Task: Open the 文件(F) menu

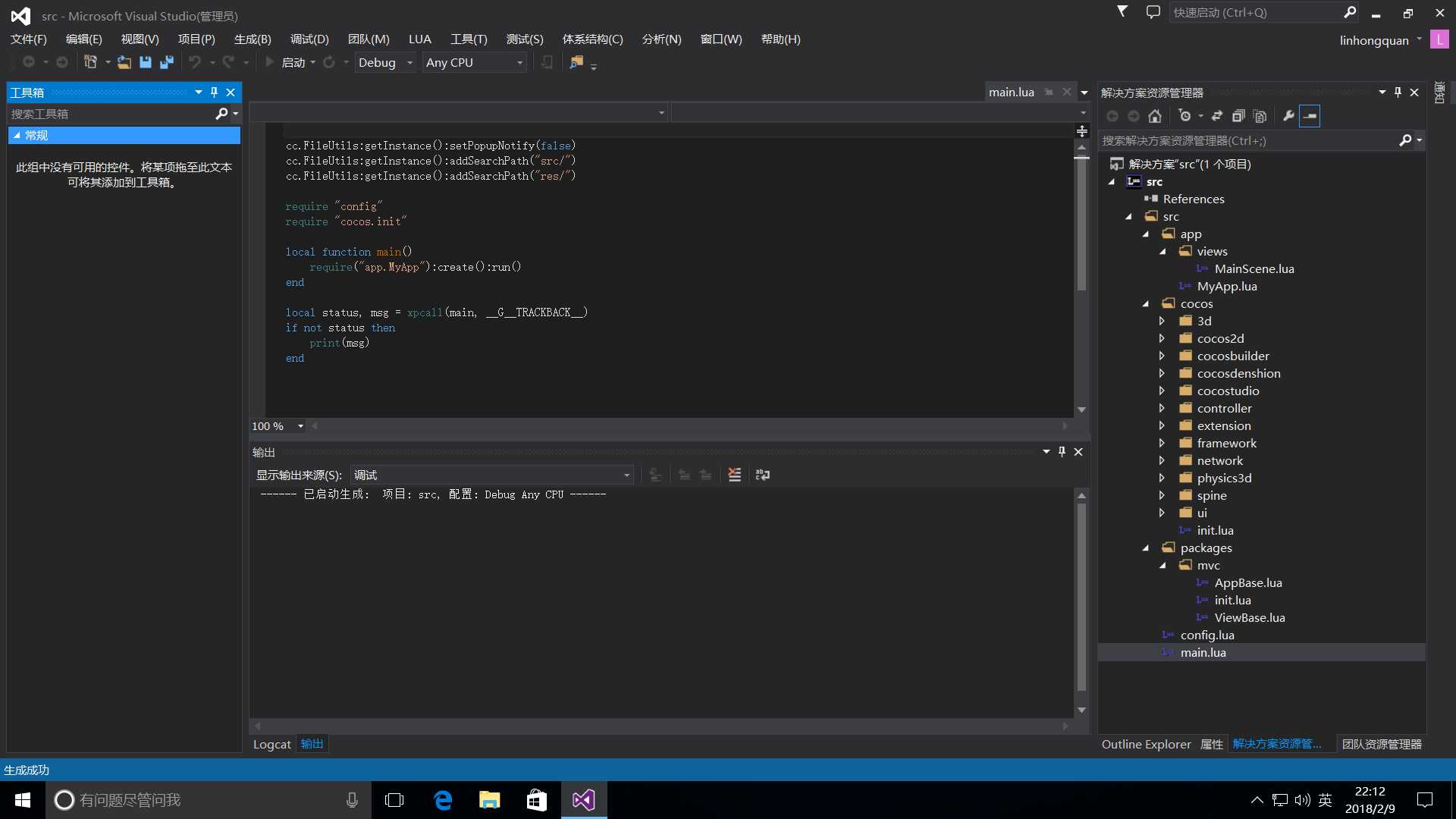Action: tap(28, 39)
